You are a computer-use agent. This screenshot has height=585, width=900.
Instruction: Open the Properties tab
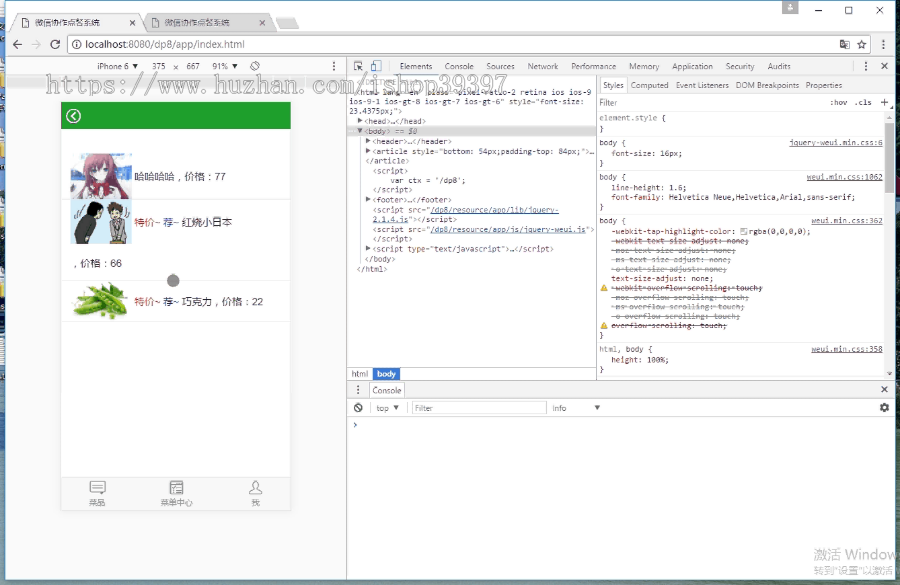point(824,85)
